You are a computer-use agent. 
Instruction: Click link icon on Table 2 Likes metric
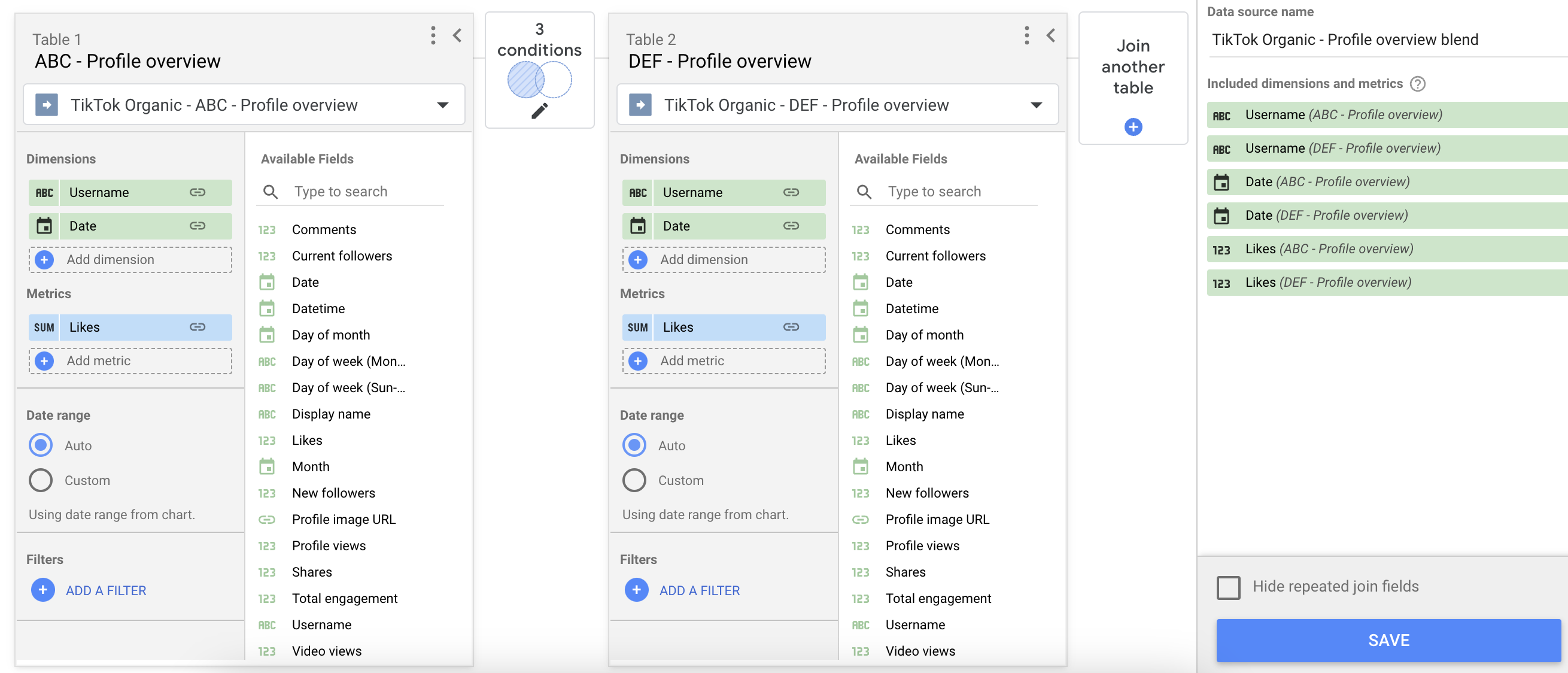[791, 327]
